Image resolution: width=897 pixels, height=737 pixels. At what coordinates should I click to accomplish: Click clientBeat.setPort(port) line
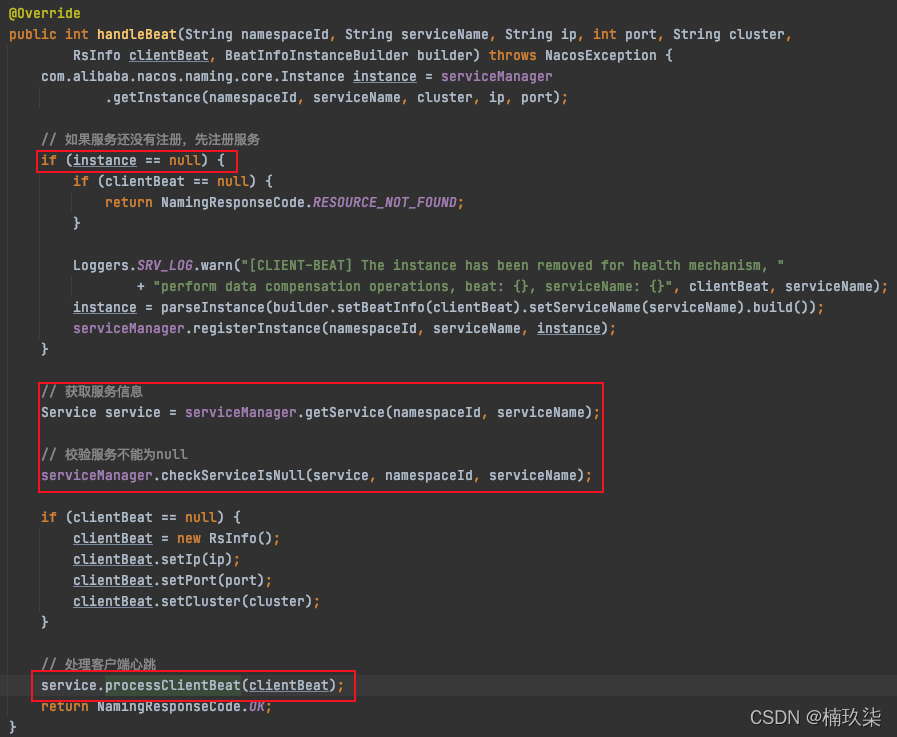172,580
